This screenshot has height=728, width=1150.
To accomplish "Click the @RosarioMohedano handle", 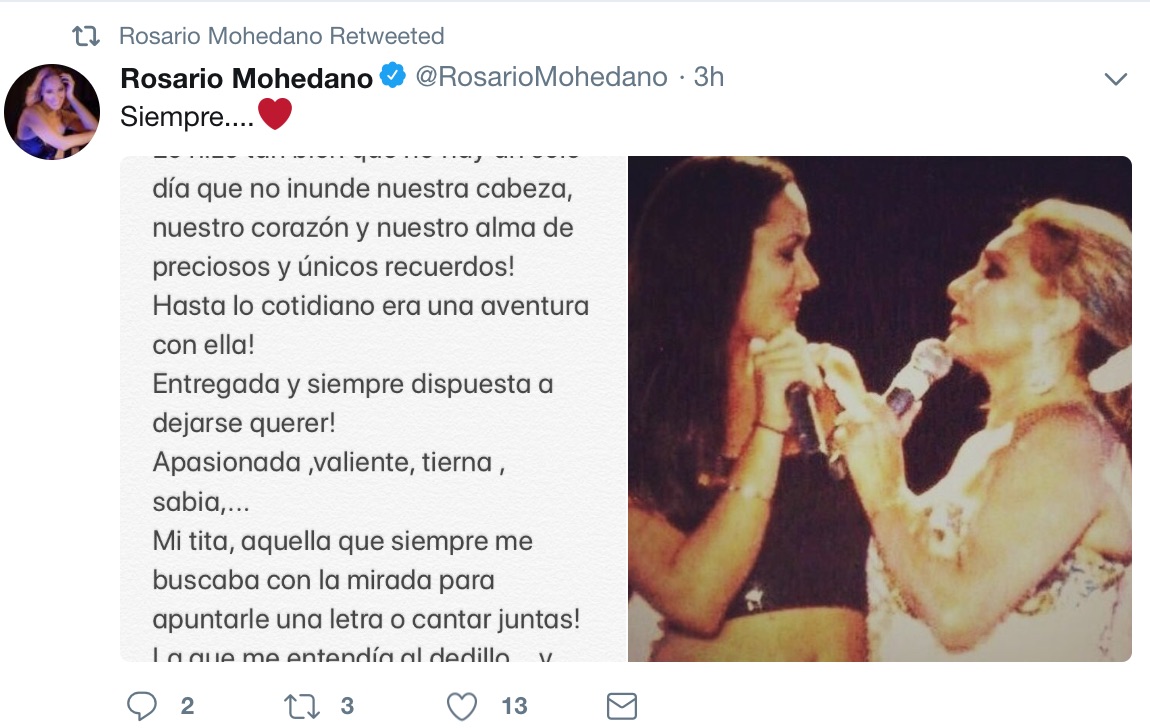I will click(x=541, y=77).
